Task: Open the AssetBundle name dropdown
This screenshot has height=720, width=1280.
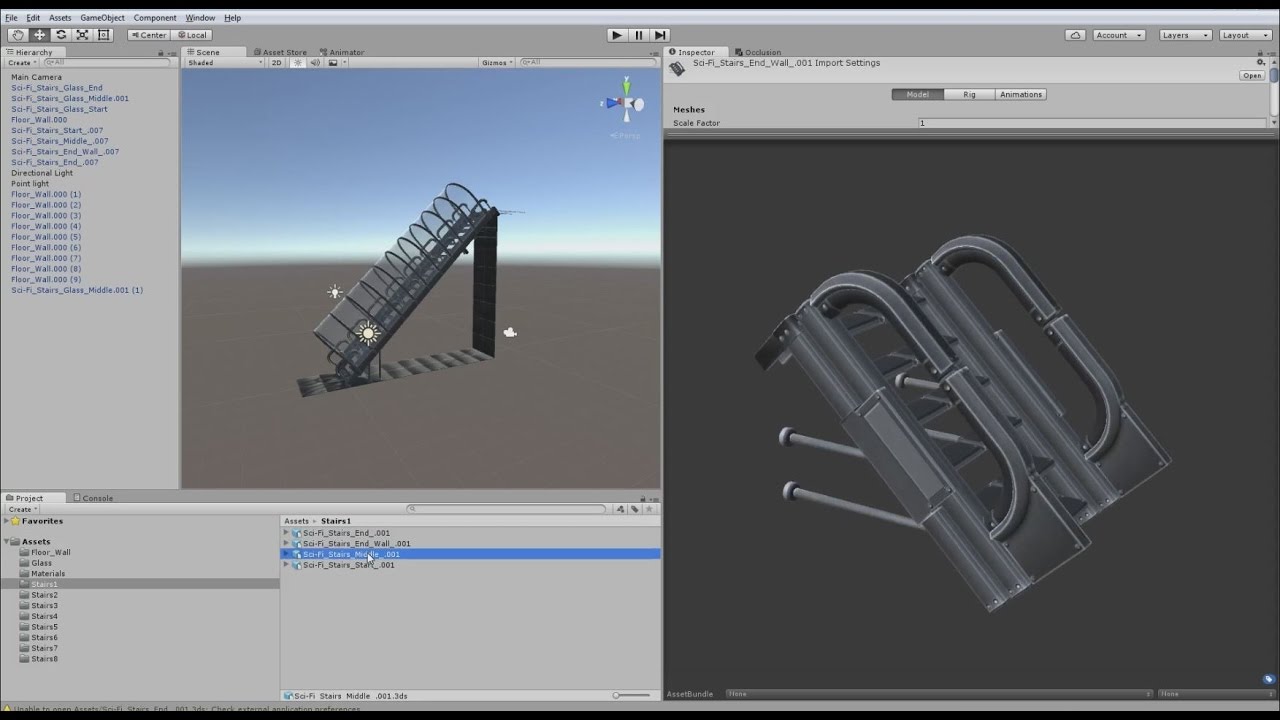Action: click(x=938, y=694)
